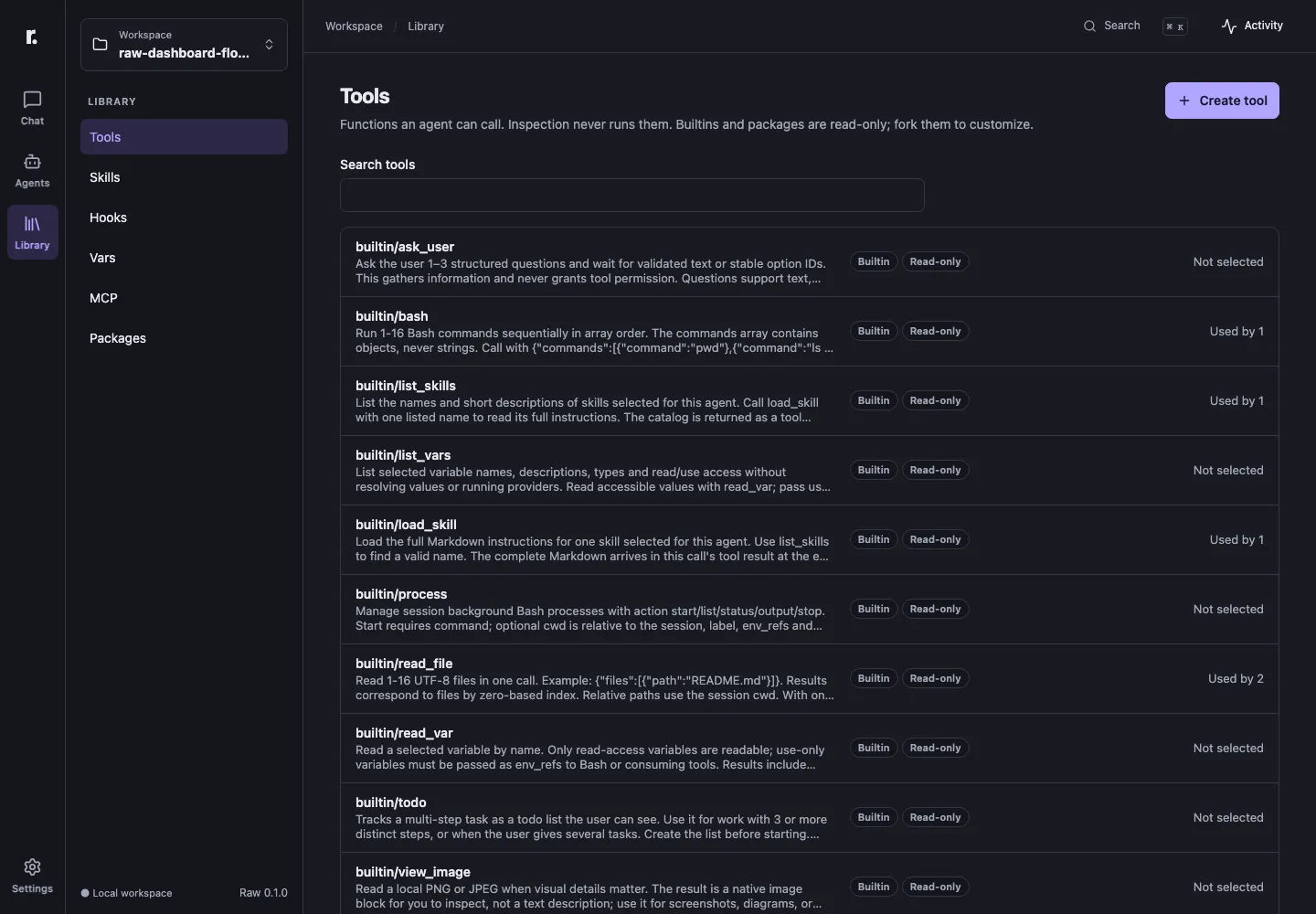Click the workspace folder icon
Screen dimensions: 1316x914
(x=101, y=44)
